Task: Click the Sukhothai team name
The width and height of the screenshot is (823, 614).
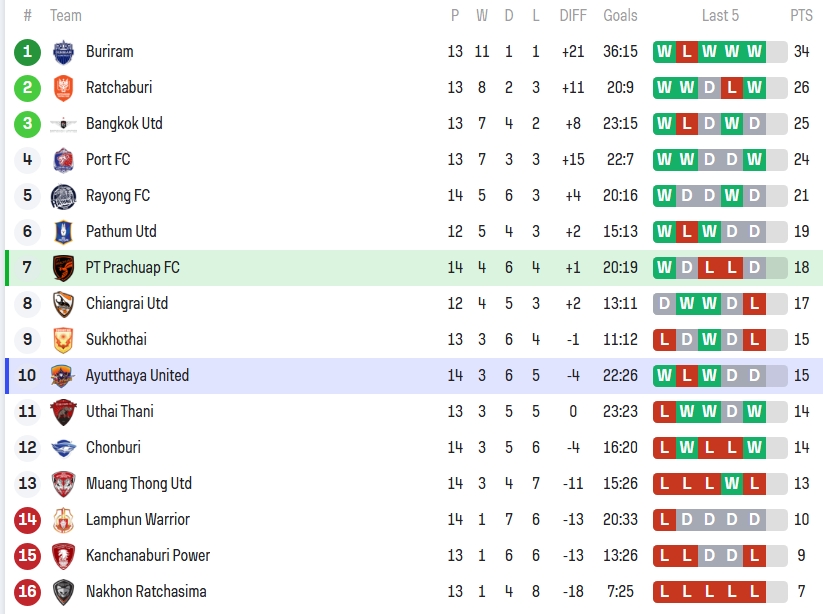Action: [x=116, y=340]
